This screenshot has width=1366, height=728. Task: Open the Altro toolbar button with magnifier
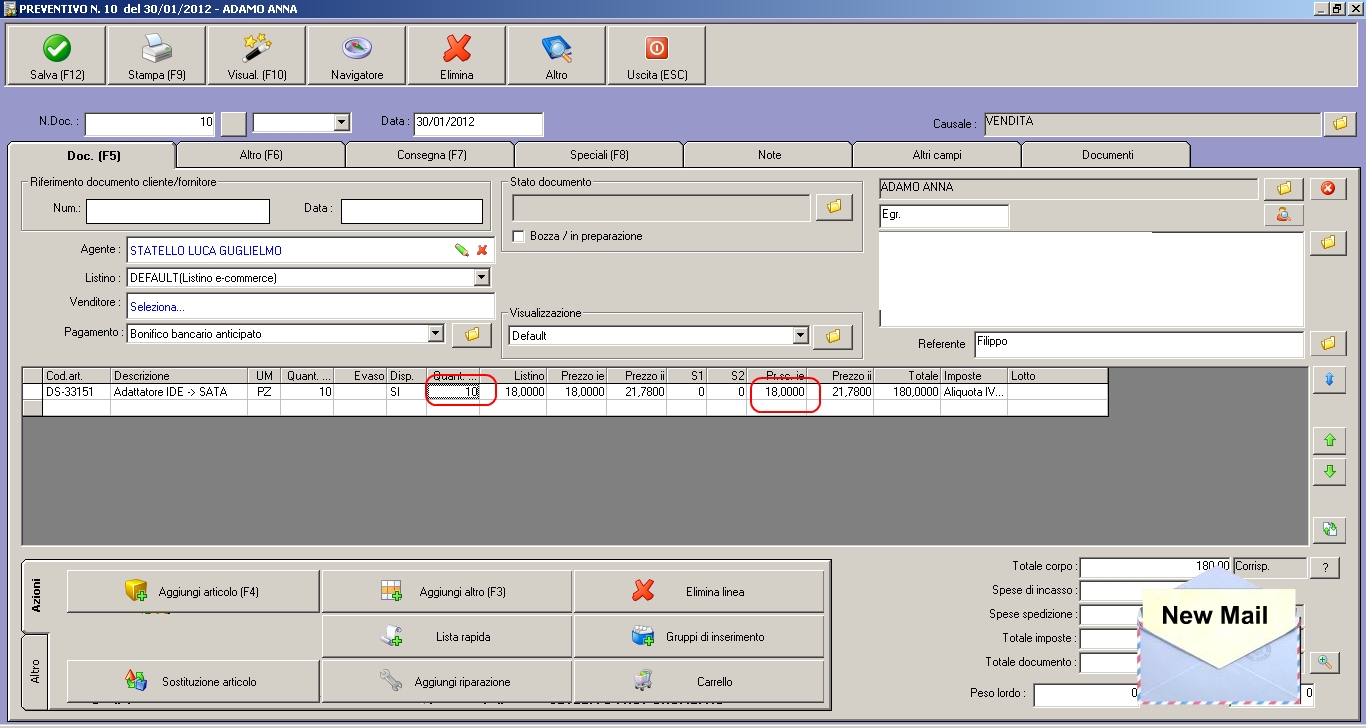pyautogui.click(x=557, y=56)
